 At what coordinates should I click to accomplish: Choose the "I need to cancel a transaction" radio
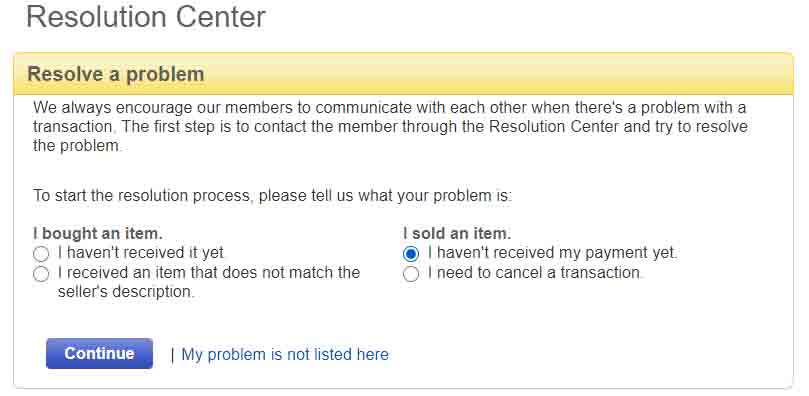coord(411,274)
